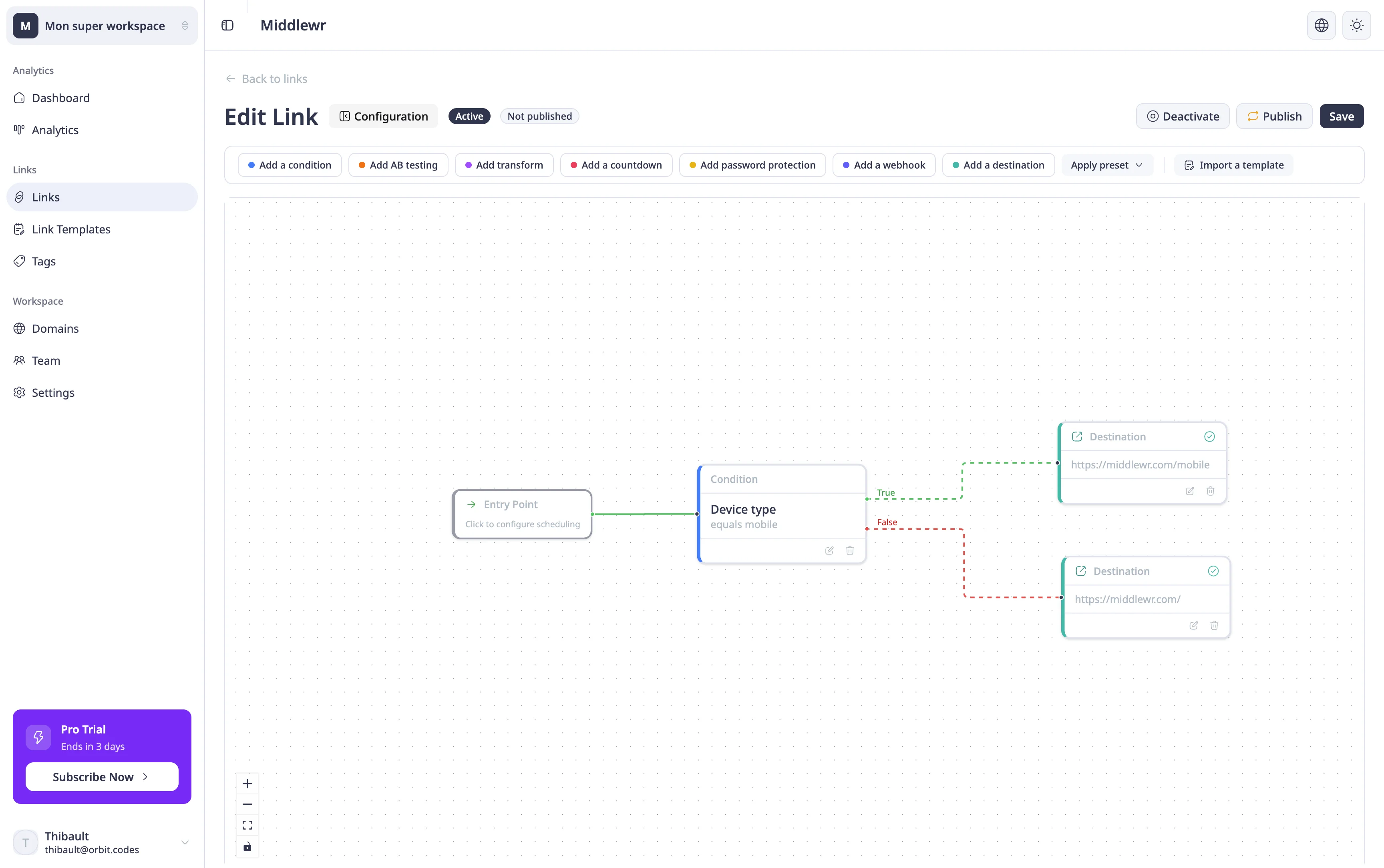Add a webhook node
This screenshot has width=1384, height=868.
(884, 165)
